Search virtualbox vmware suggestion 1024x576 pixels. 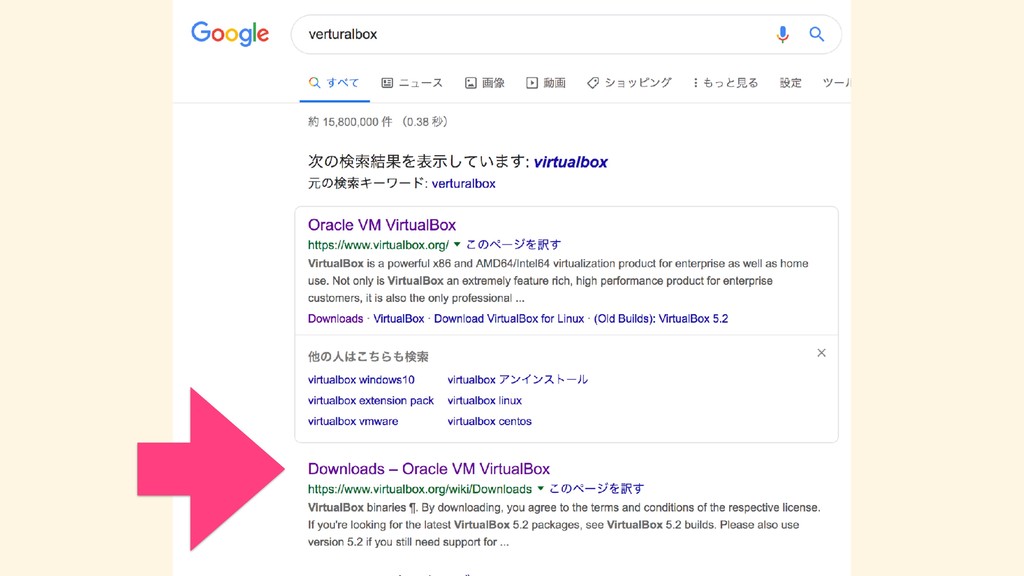353,421
